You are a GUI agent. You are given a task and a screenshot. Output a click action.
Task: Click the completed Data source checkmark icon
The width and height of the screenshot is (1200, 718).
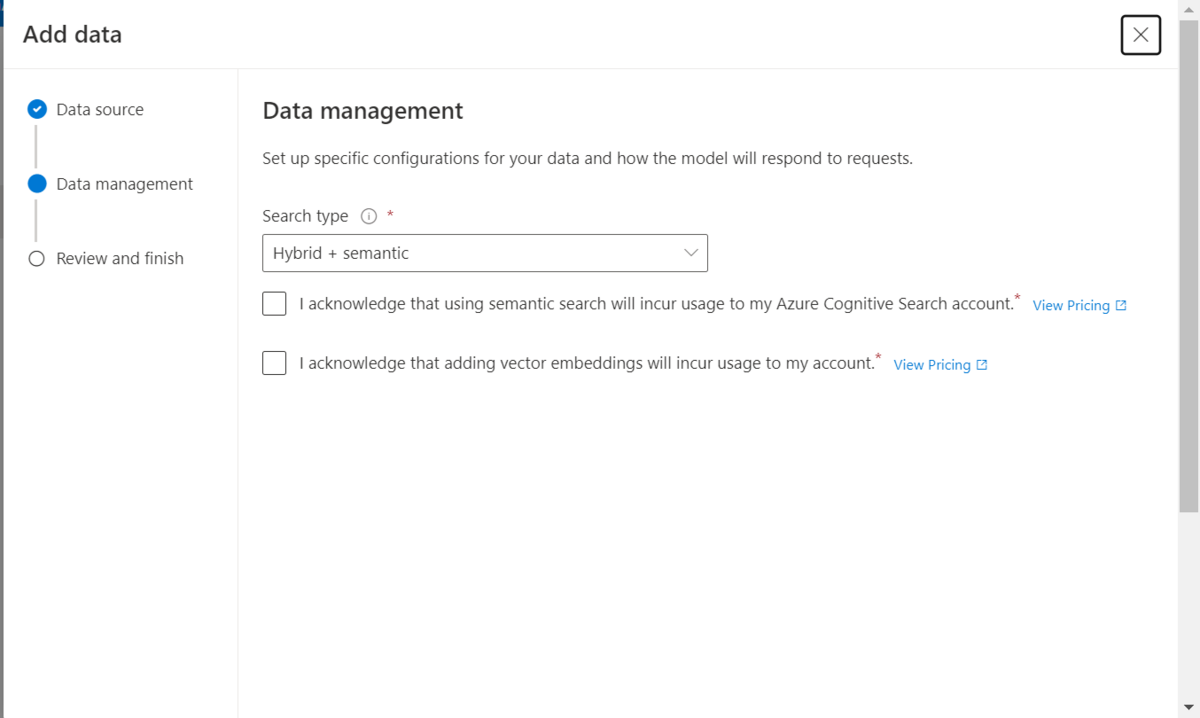pyautogui.click(x=37, y=109)
